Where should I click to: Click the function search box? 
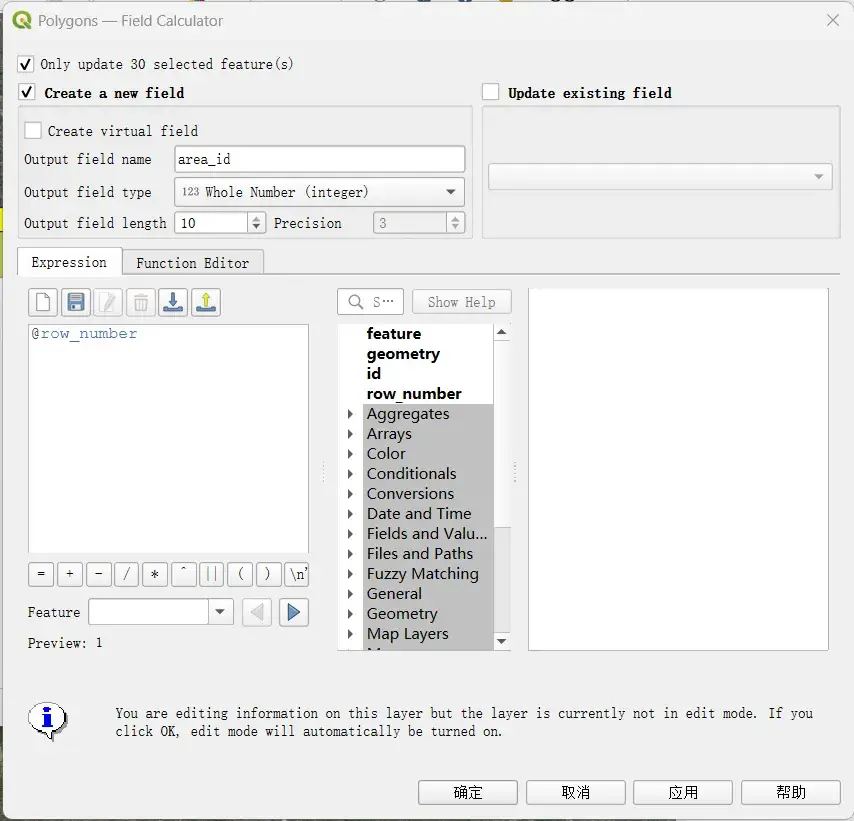pyautogui.click(x=370, y=302)
